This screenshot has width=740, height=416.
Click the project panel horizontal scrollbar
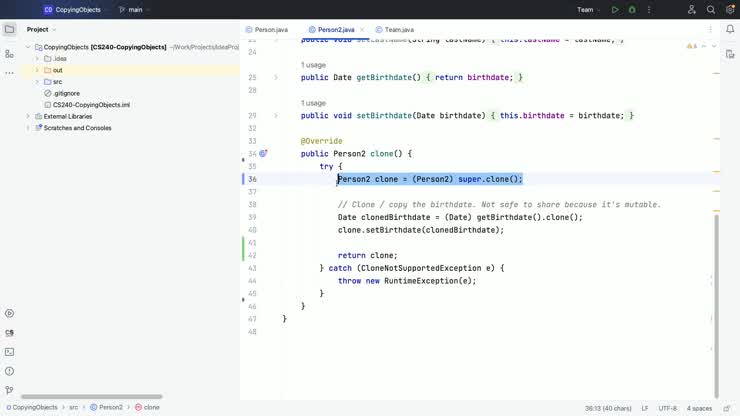coord(77,397)
